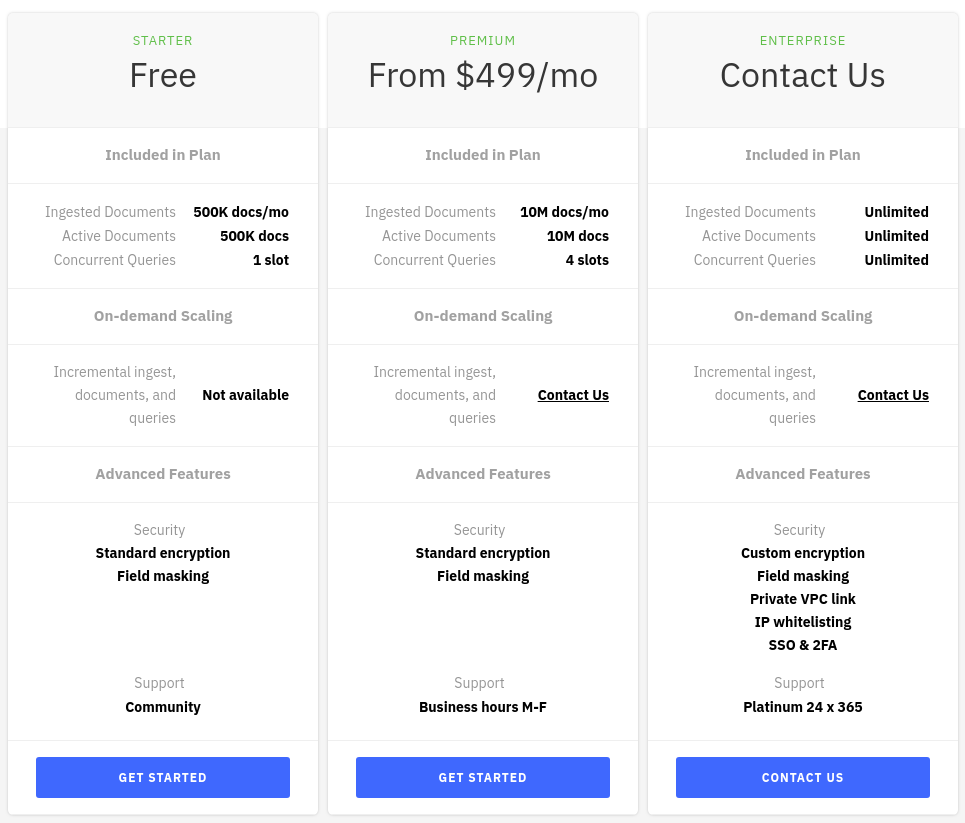Screen dimensions: 965x823
Task: Click the 10M docs value in Premium column
Action: (578, 236)
